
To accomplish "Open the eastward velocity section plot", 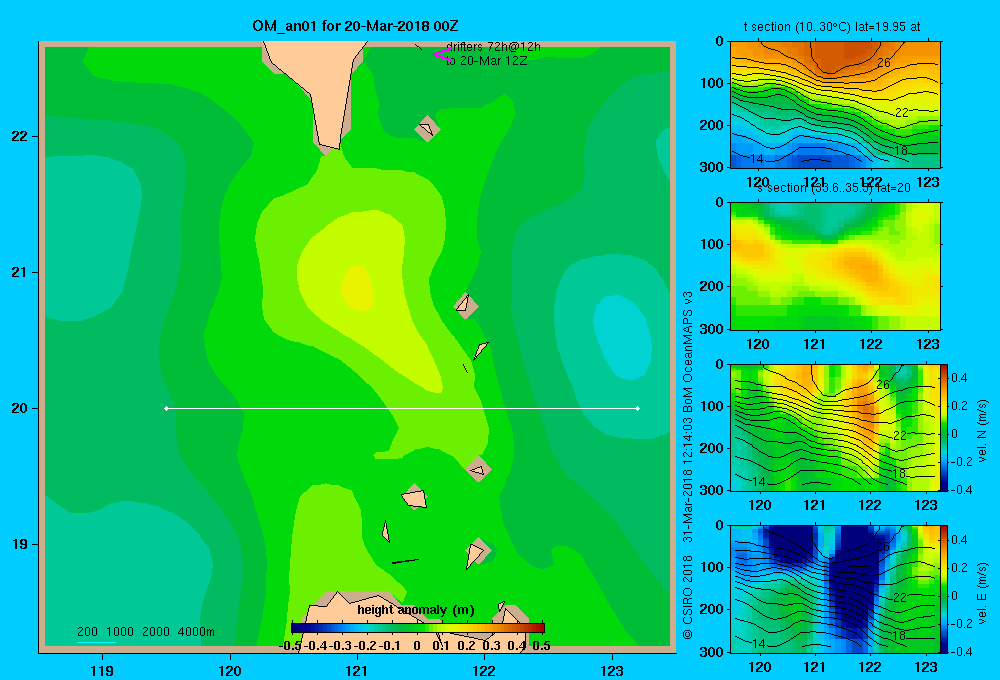I will coord(835,589).
